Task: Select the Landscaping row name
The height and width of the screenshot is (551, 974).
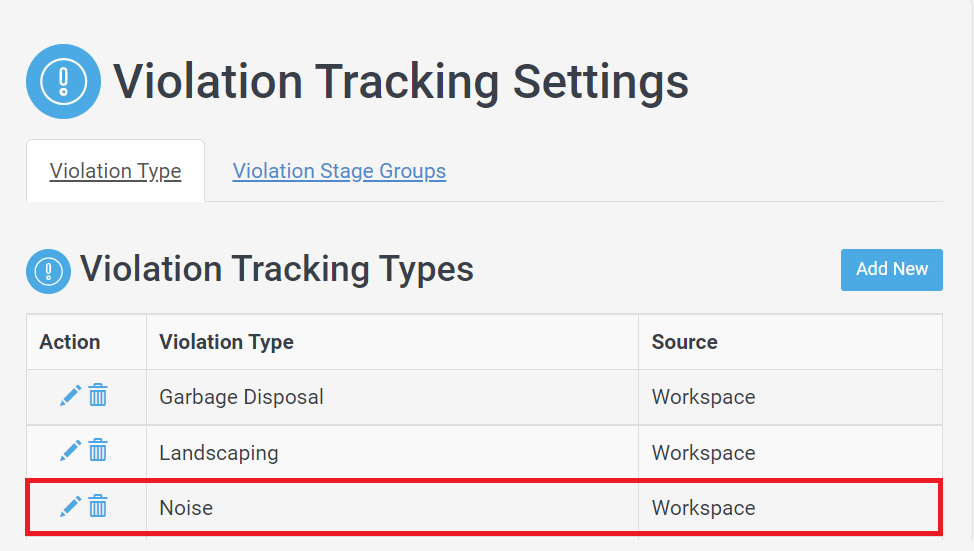Action: tap(219, 453)
